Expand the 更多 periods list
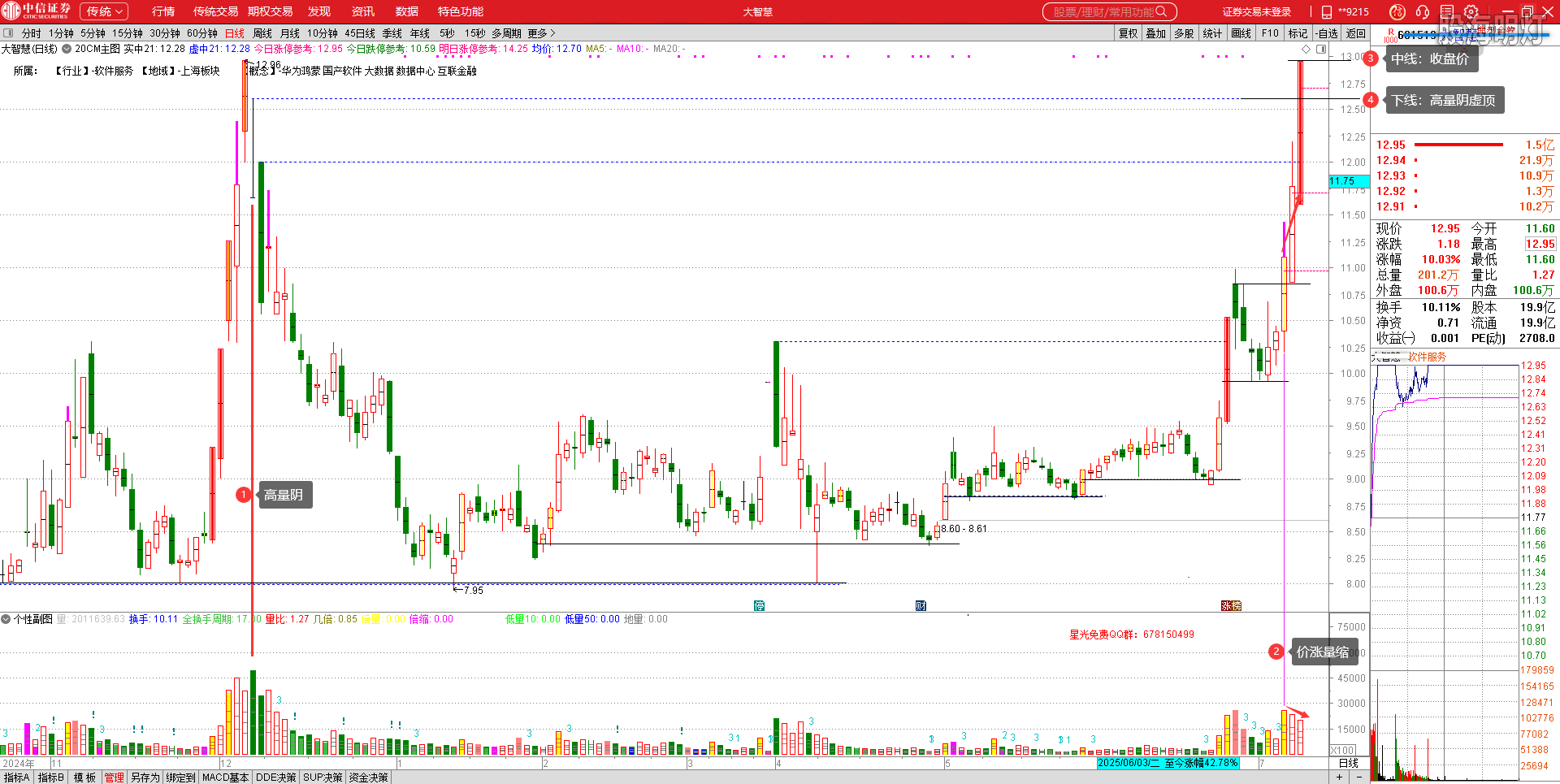Viewport: 1560px width, 784px height. 542,33
